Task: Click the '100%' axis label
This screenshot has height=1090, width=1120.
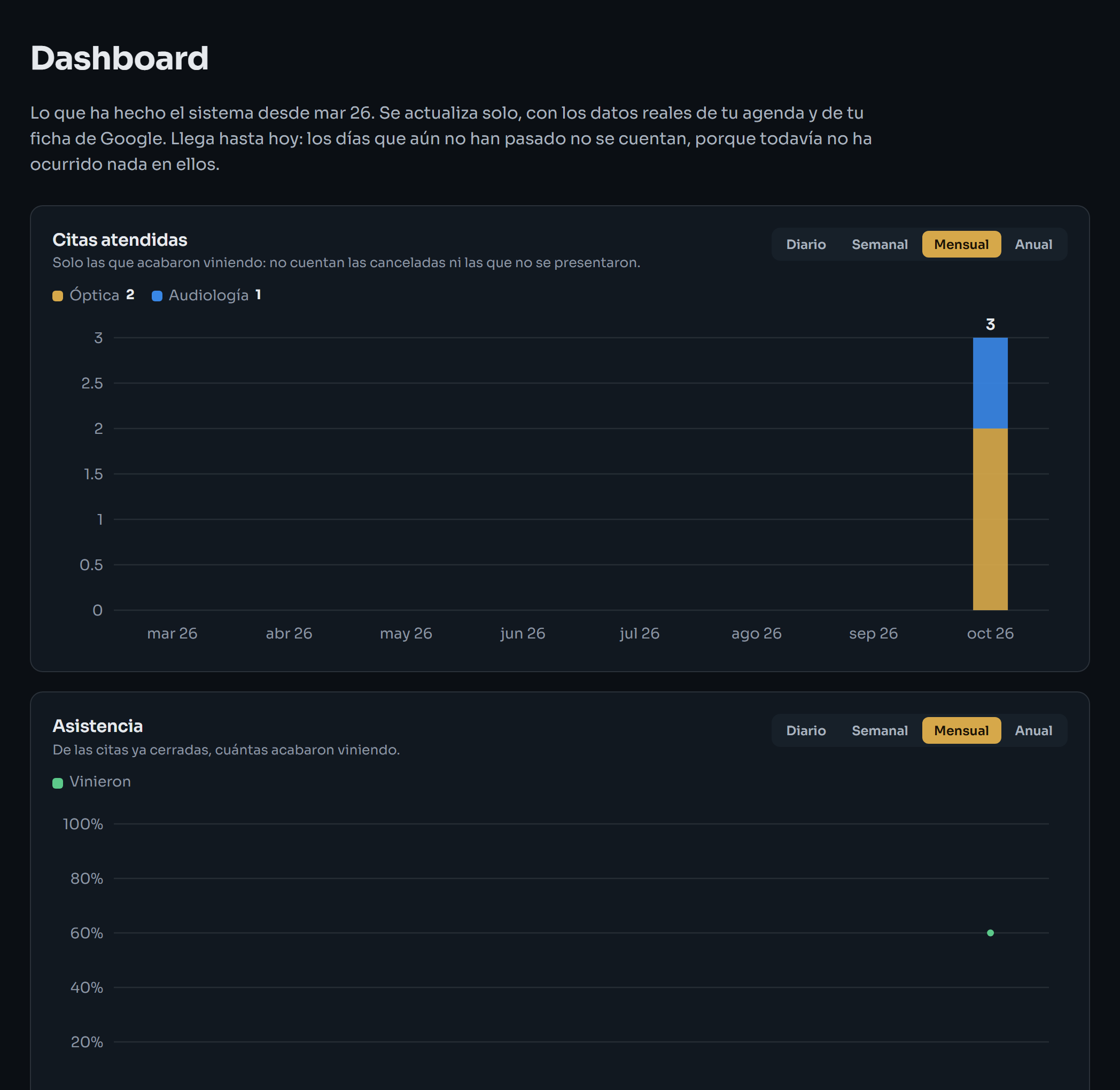Action: [x=82, y=824]
